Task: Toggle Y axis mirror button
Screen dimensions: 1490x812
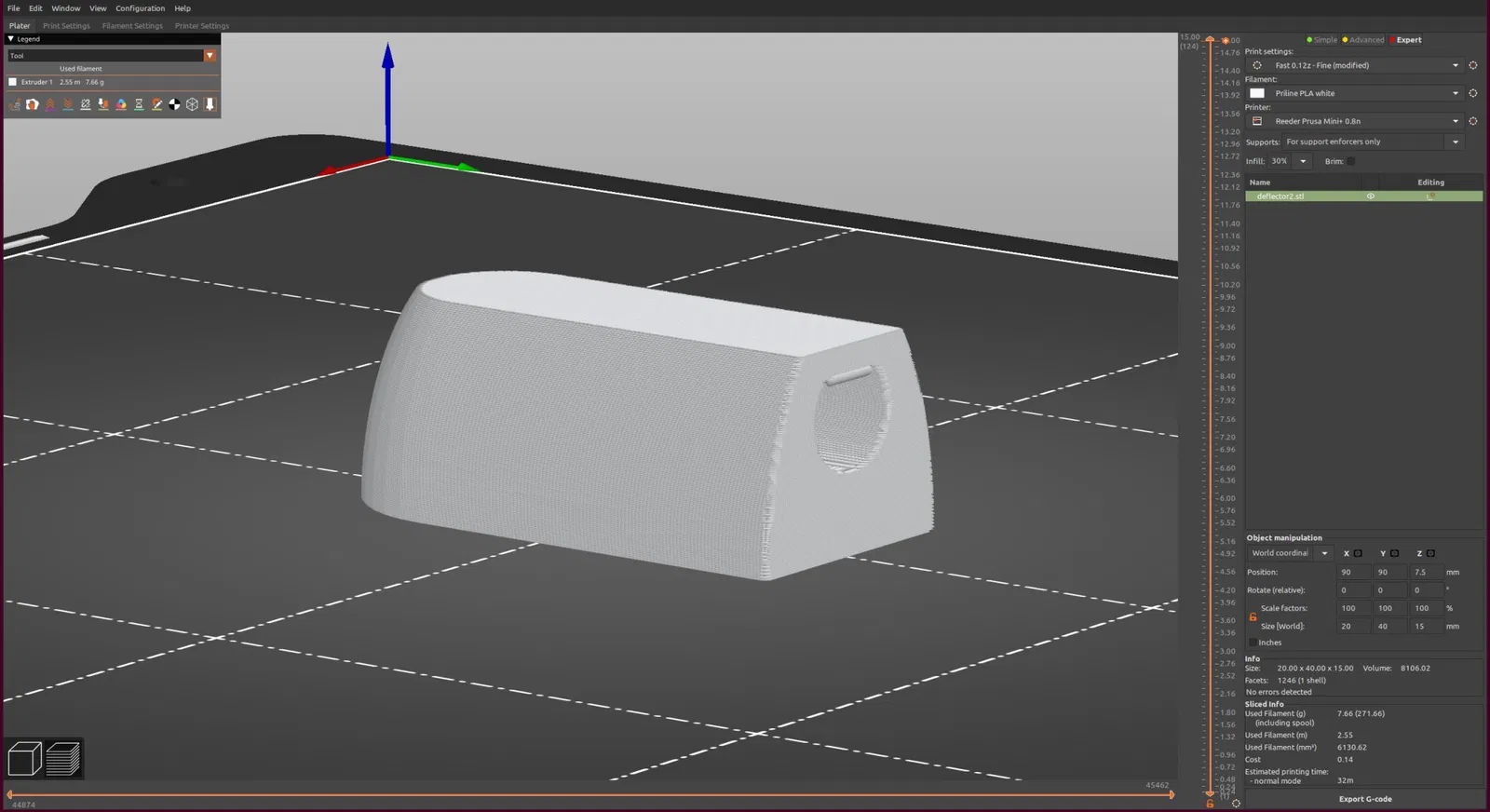Action: pos(1394,553)
